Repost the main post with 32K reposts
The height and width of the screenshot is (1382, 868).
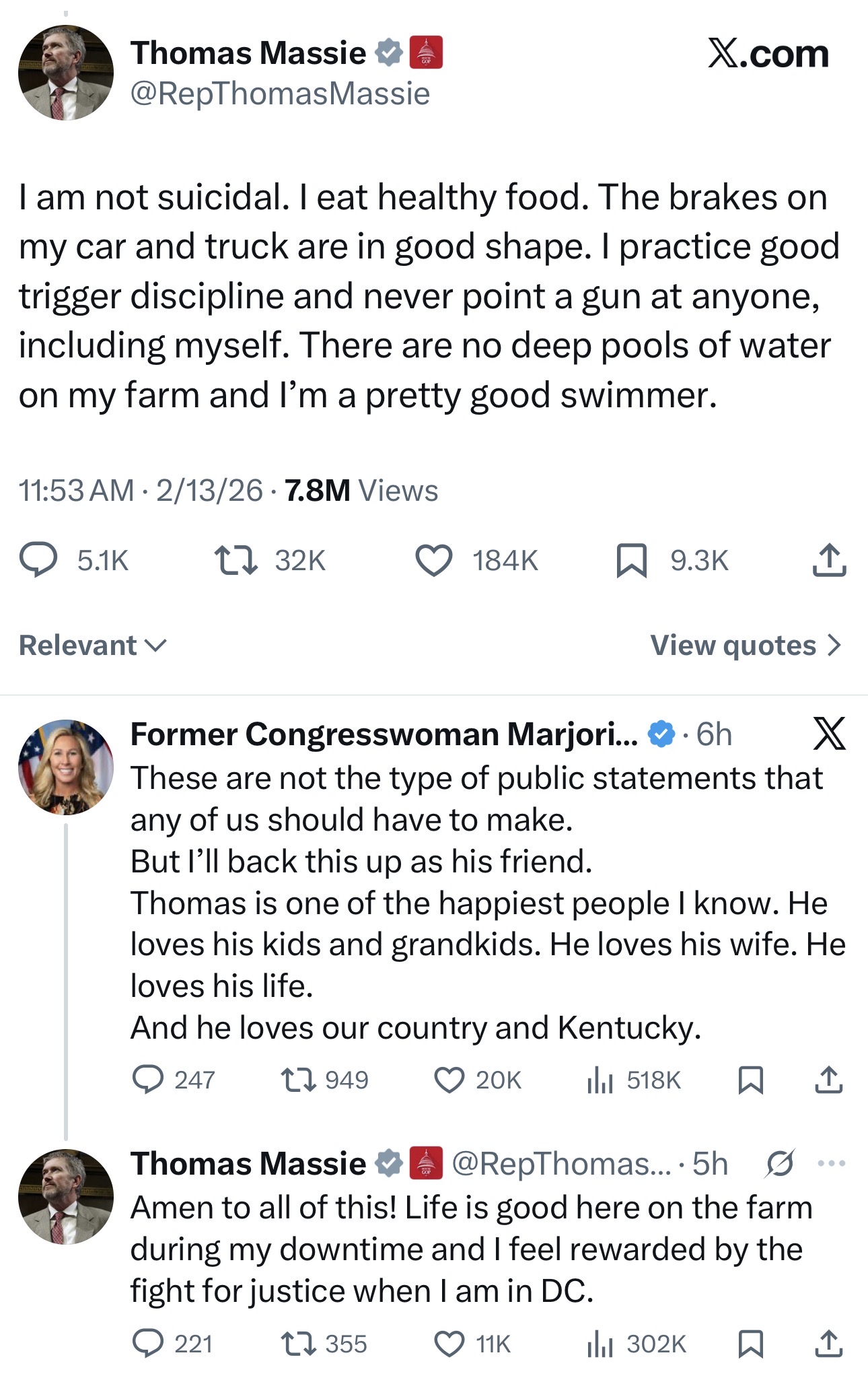tap(236, 560)
